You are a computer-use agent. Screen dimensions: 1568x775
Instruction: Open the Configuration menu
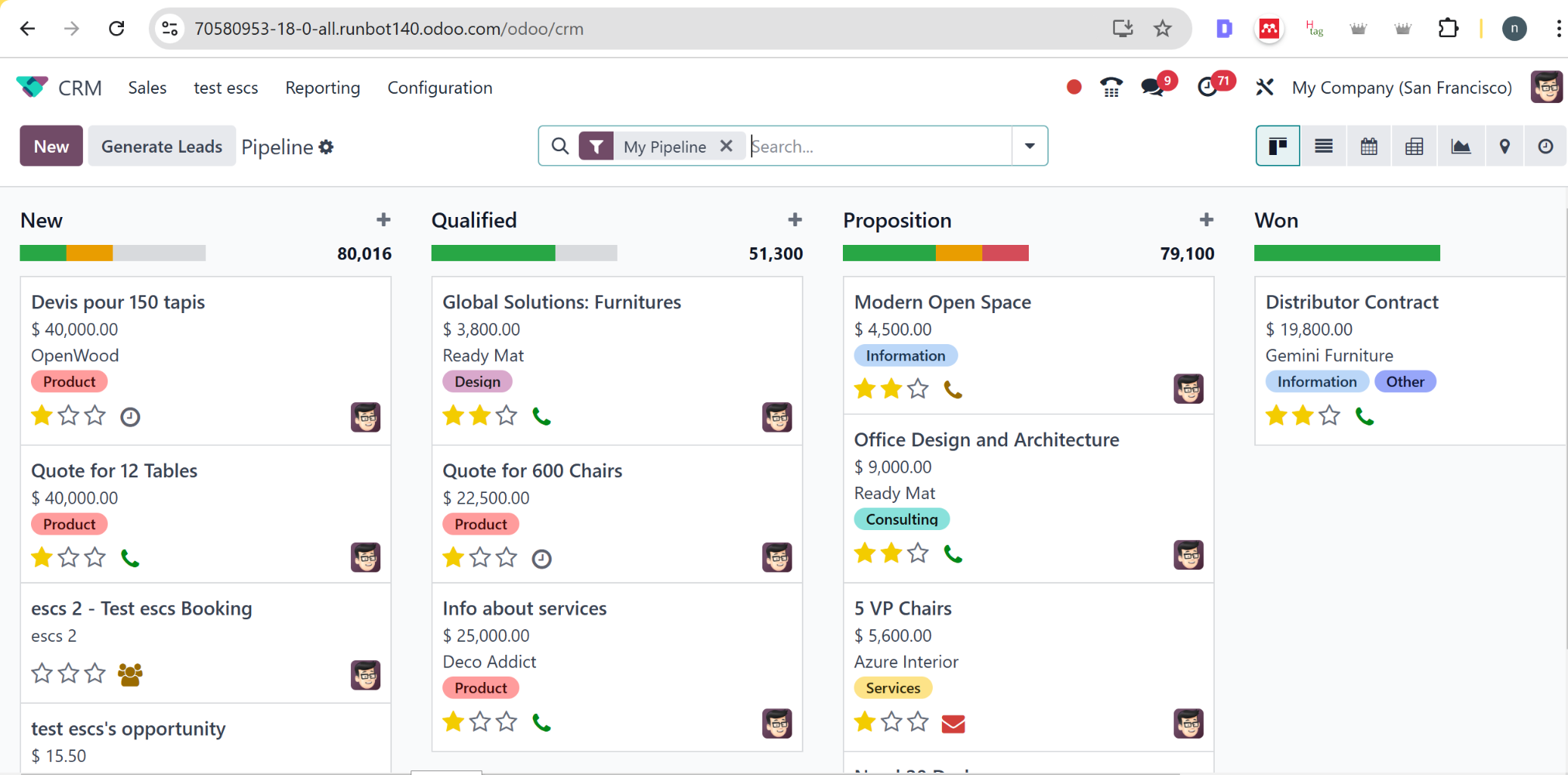pos(440,88)
